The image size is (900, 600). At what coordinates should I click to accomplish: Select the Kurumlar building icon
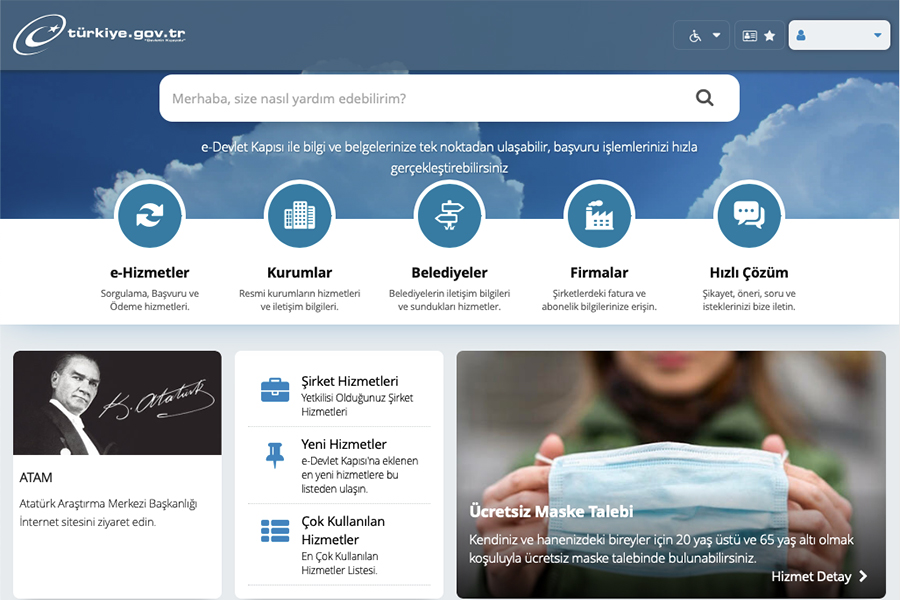299,215
